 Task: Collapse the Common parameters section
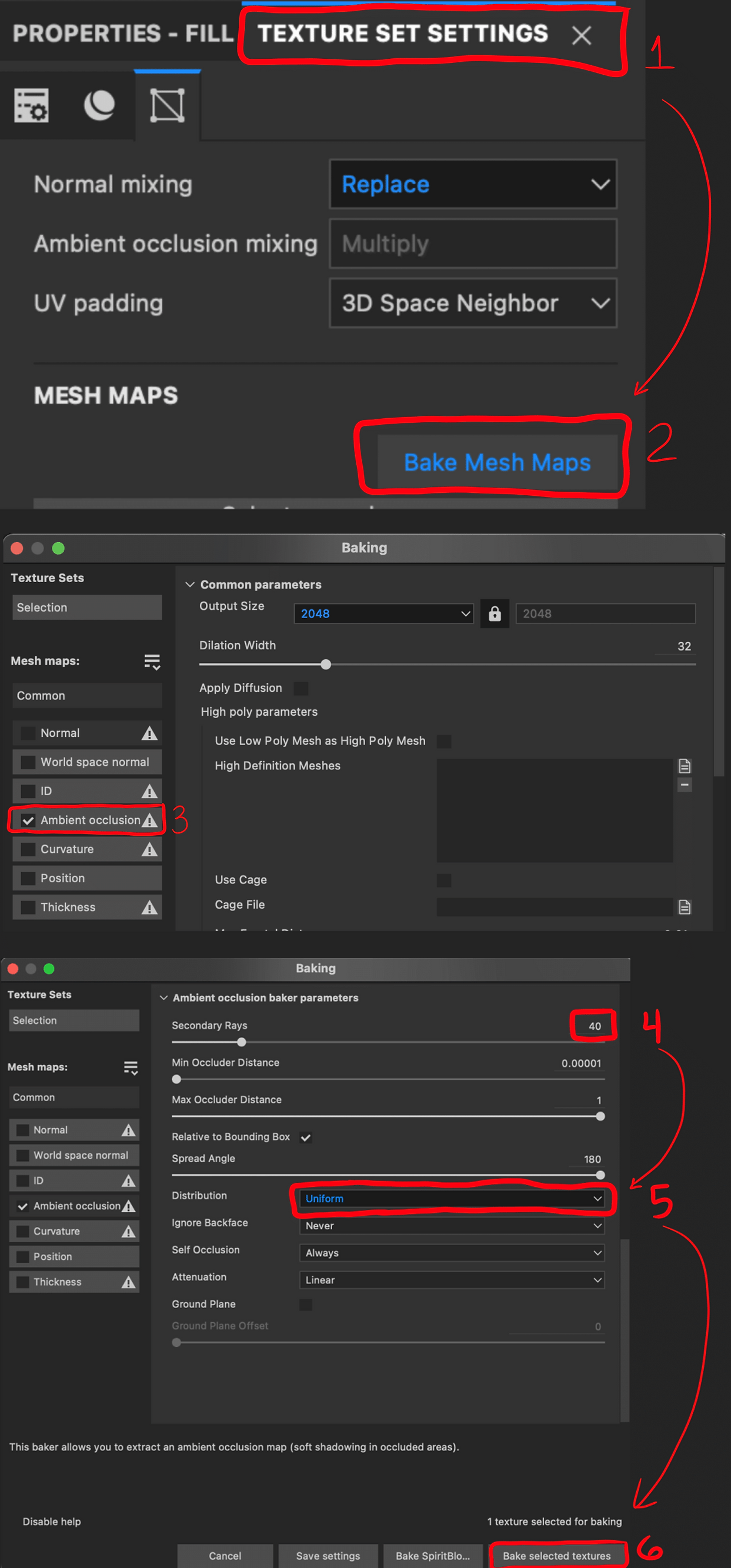click(190, 585)
